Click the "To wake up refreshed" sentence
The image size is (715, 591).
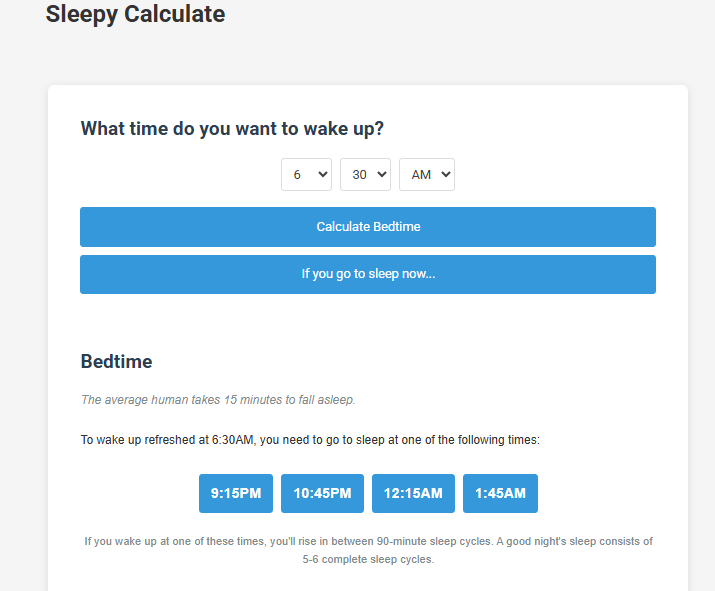pos(310,440)
